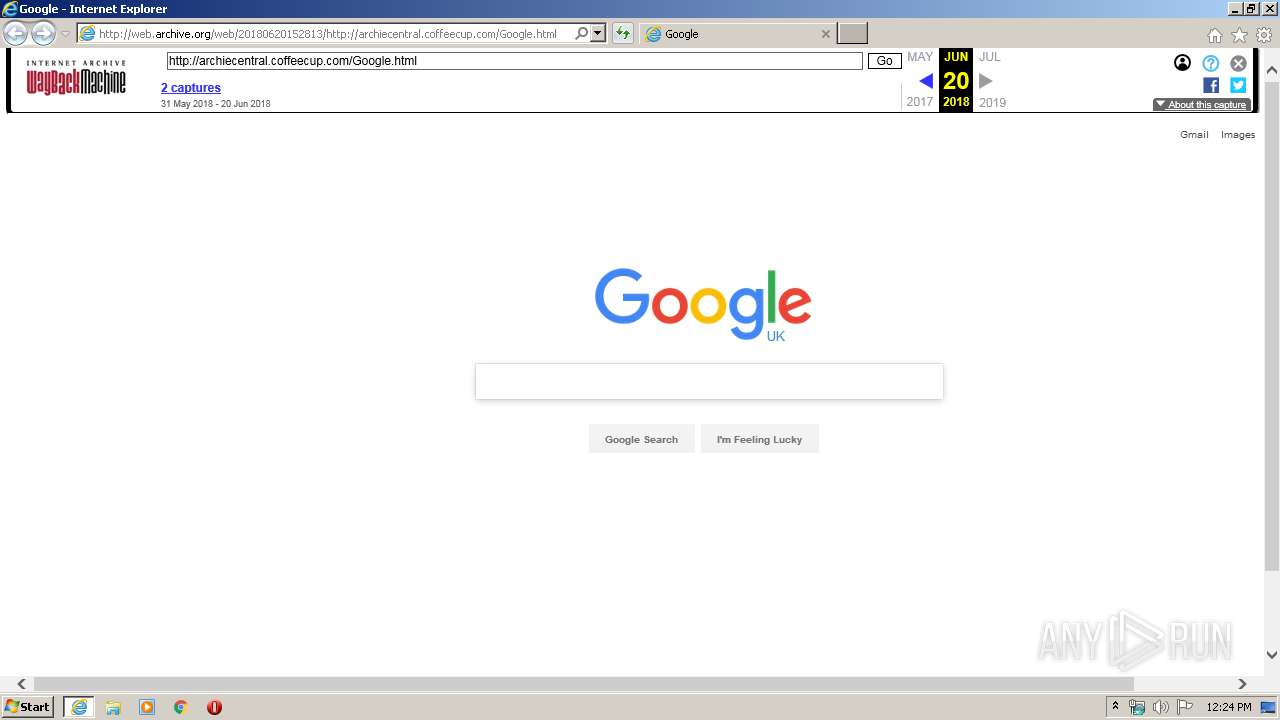Click the Wayback Machine URL input field

tap(514, 61)
